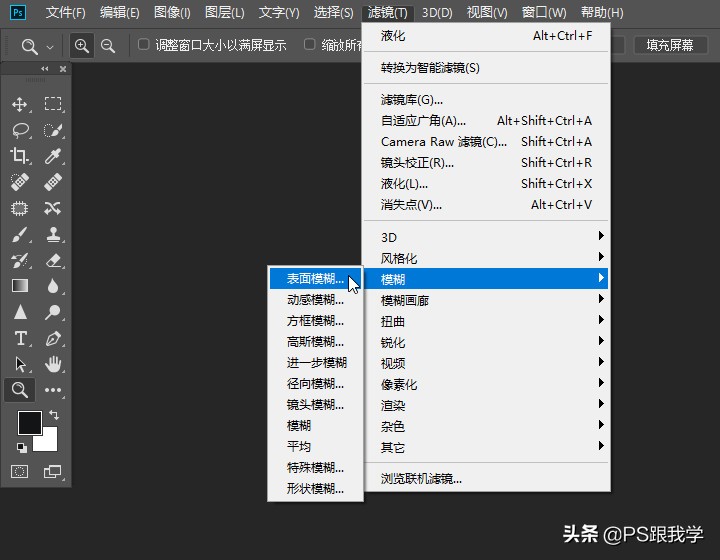
Task: Select the Eraser tool
Action: coord(53,261)
